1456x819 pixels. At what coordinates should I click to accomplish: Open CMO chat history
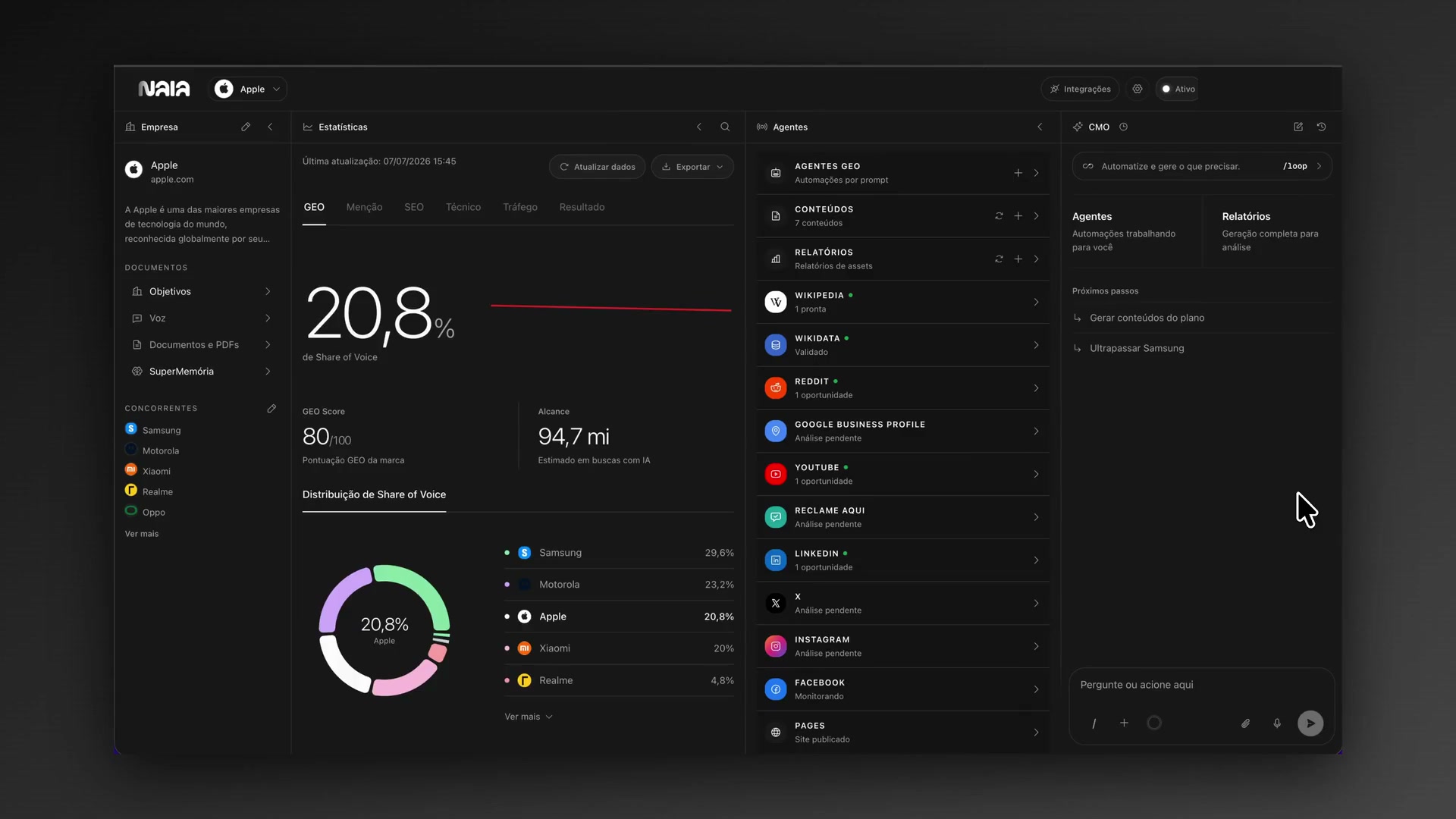(1321, 127)
